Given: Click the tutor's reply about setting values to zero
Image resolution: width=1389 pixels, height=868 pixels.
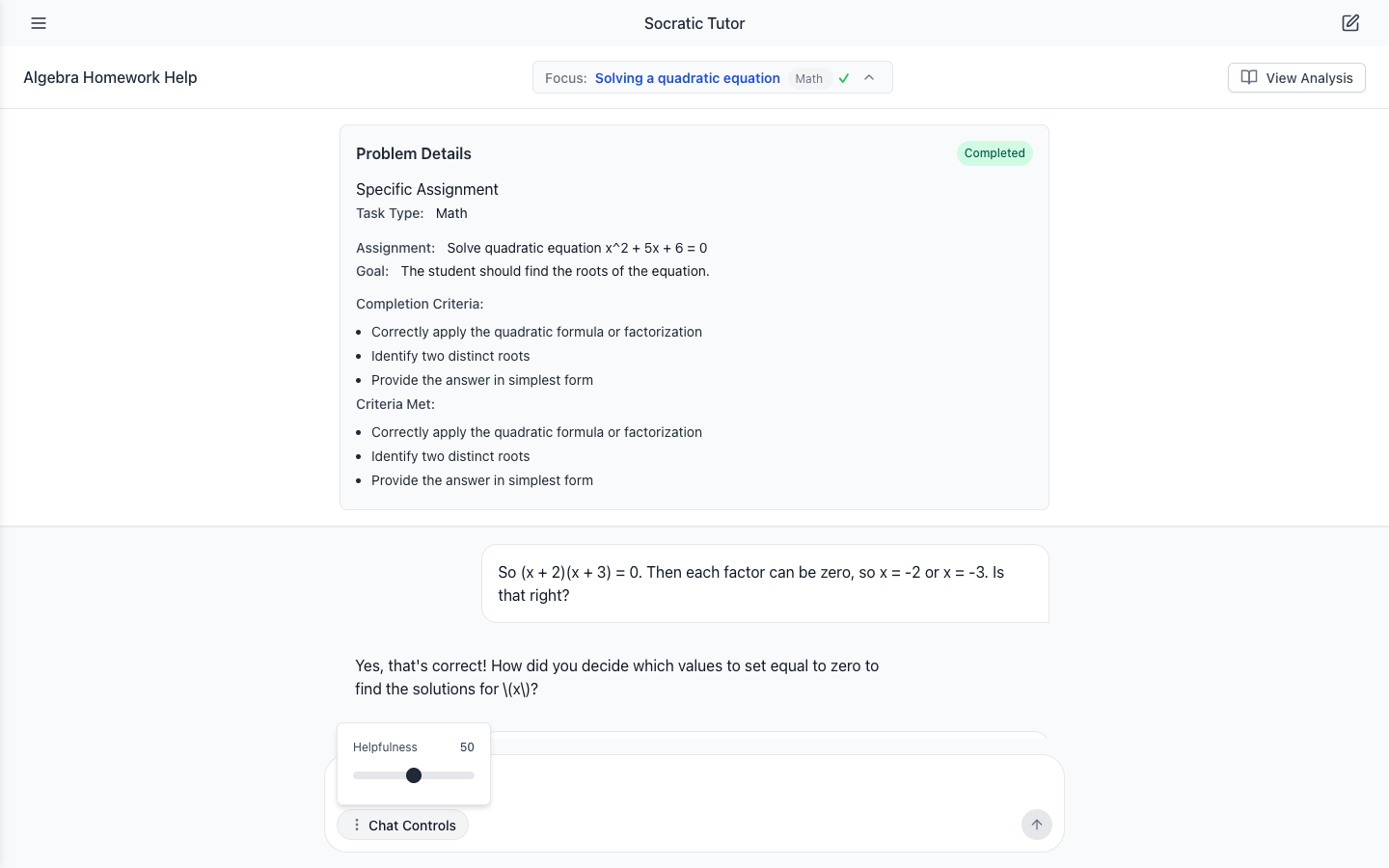Looking at the screenshot, I should 617,677.
